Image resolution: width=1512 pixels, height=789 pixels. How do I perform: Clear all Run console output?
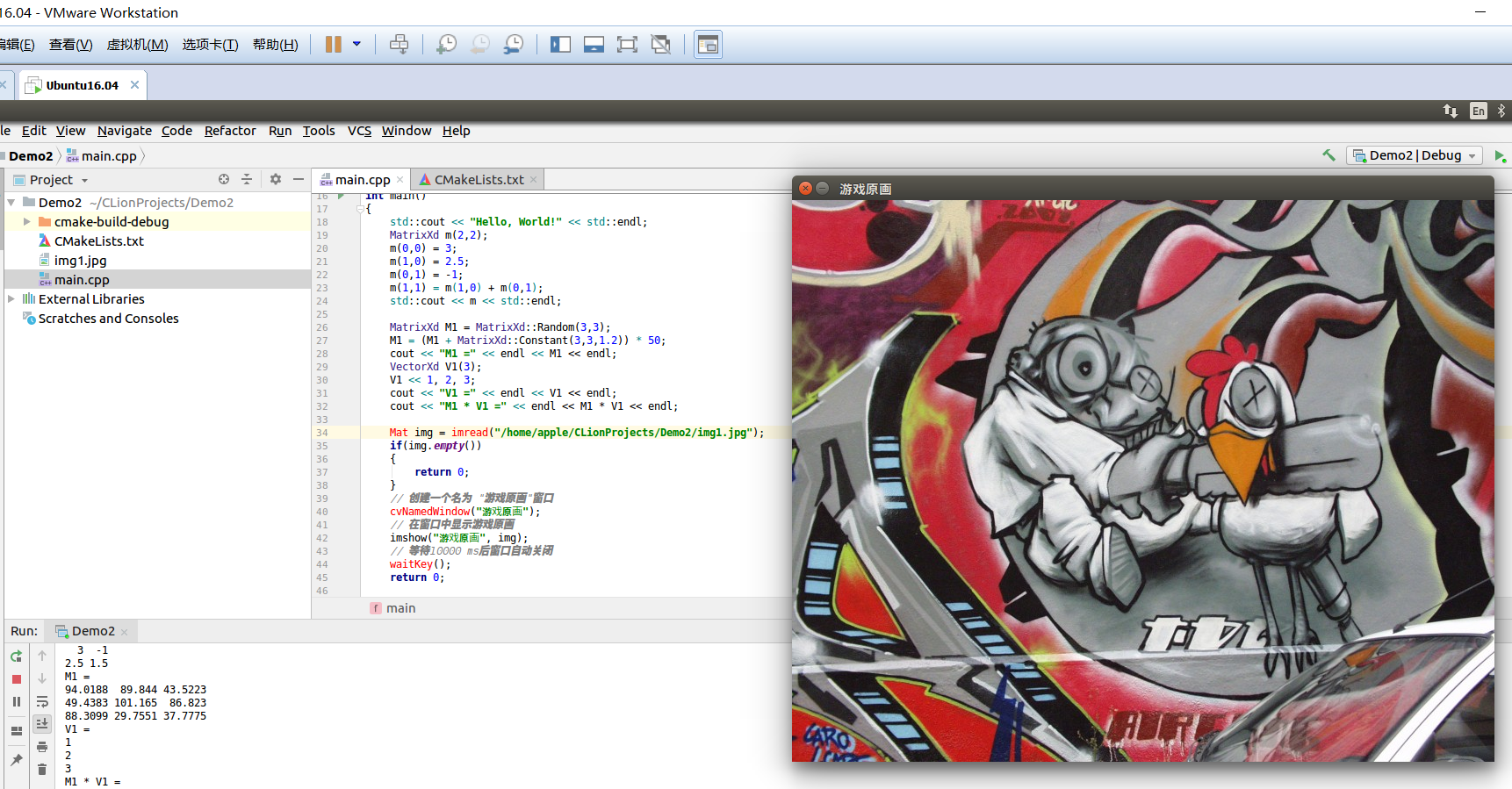(42, 770)
